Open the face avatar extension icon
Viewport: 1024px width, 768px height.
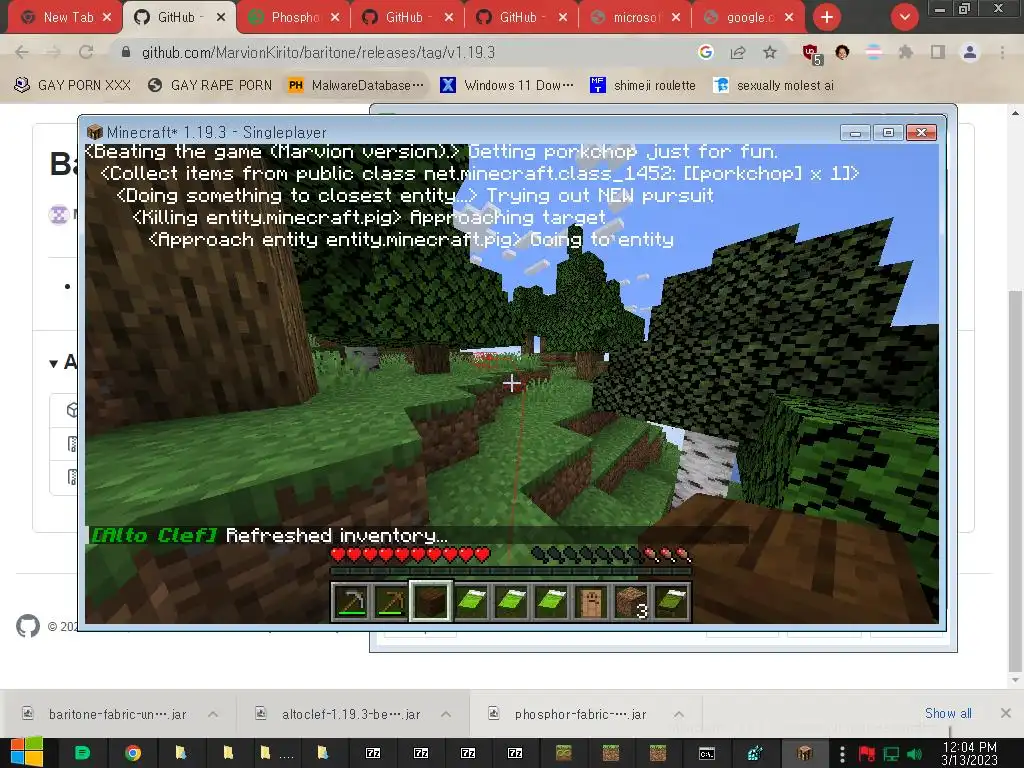pyautogui.click(x=842, y=52)
